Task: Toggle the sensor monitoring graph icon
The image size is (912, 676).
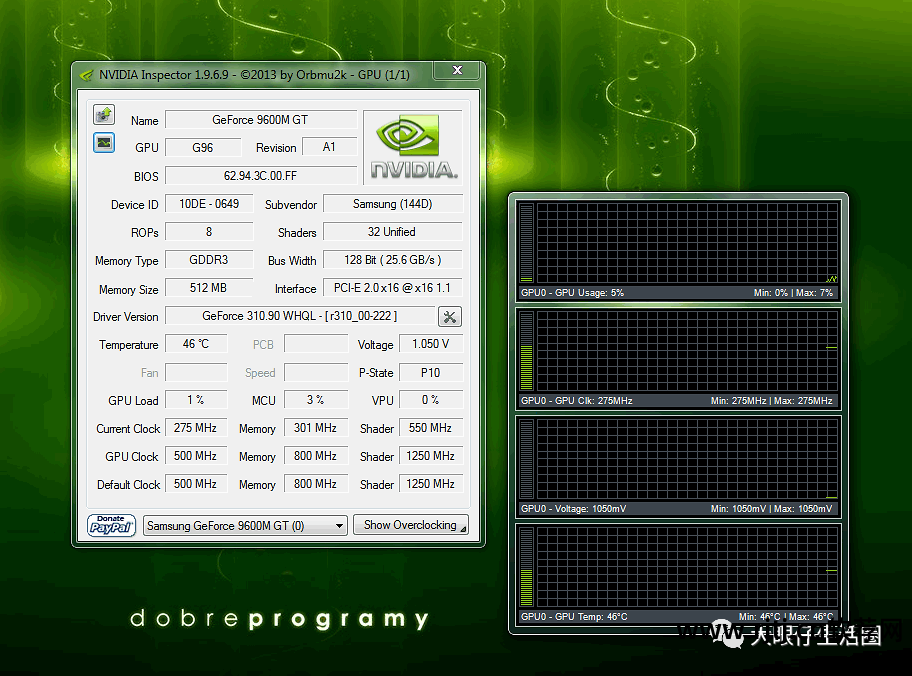Action: pos(104,143)
